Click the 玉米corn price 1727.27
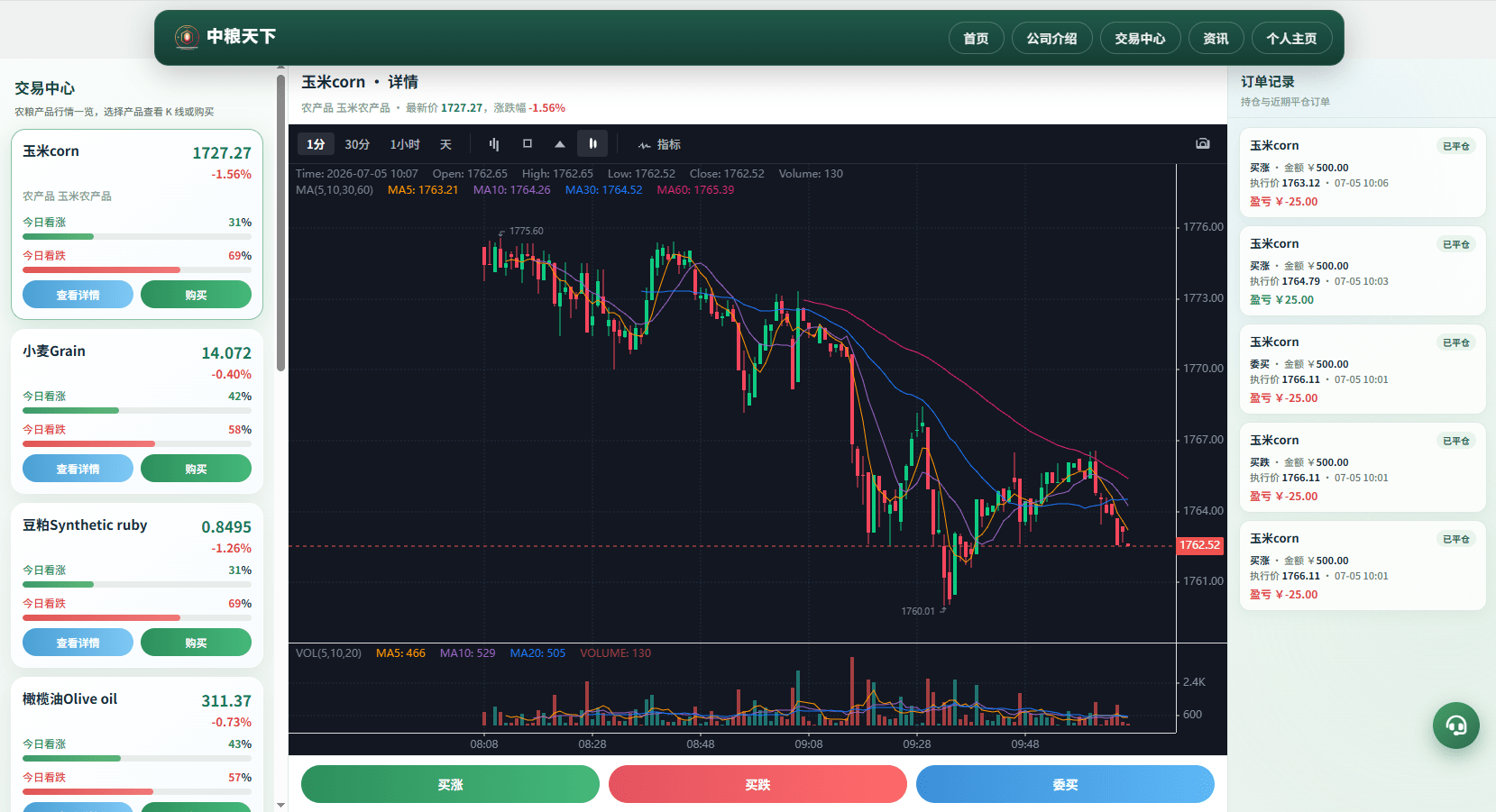Screen dimensions: 1496x812 click(222, 153)
